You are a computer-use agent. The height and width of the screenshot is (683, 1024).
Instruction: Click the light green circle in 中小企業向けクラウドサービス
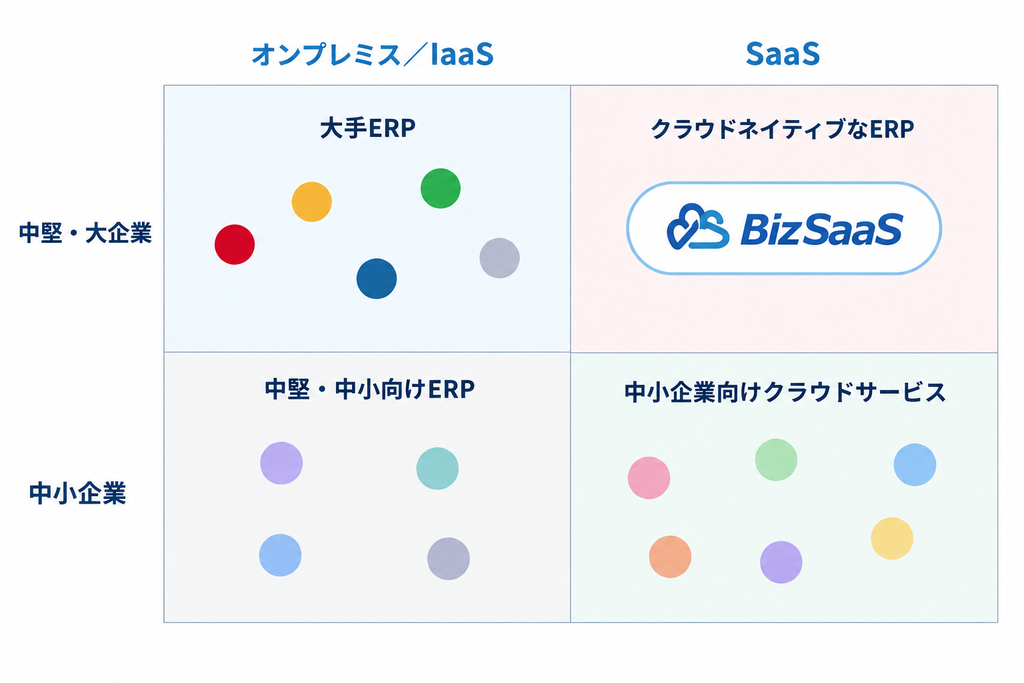(776, 460)
